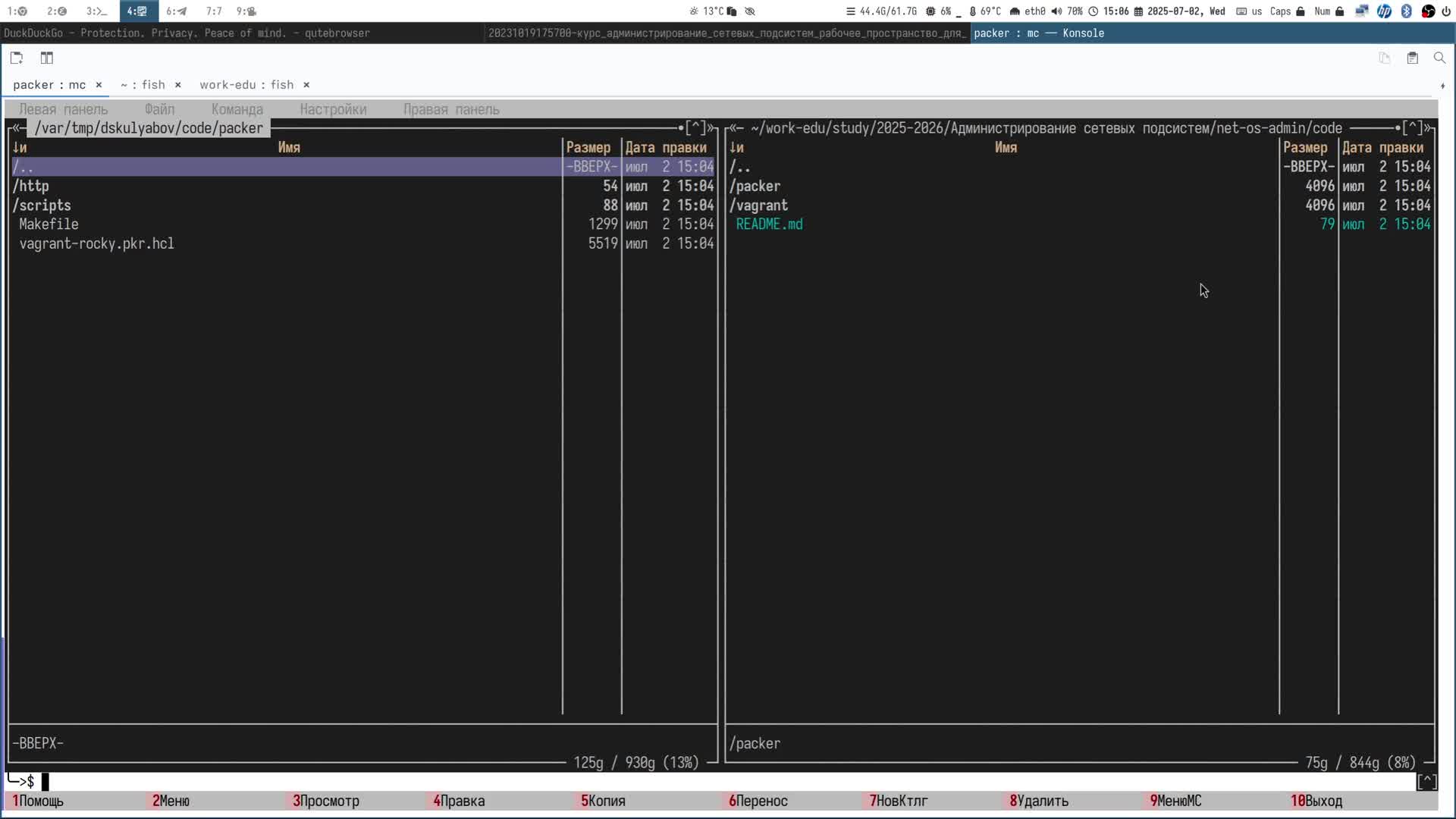Screen dimensions: 1456x819
Task: Switch to the 'work-edu : fish' tab
Action: pyautogui.click(x=246, y=85)
